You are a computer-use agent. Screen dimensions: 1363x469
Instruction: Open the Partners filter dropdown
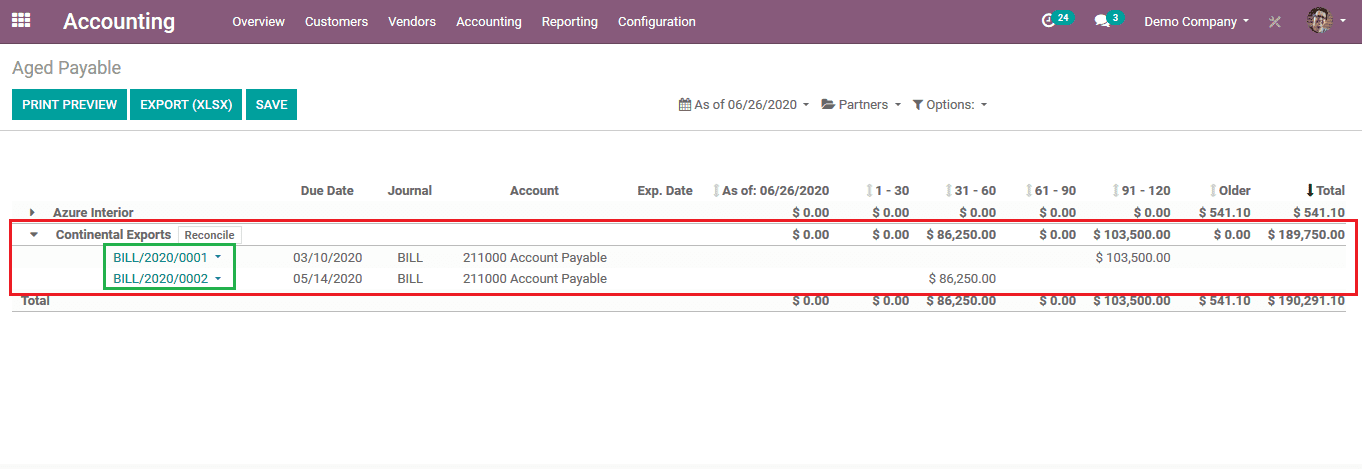click(861, 104)
